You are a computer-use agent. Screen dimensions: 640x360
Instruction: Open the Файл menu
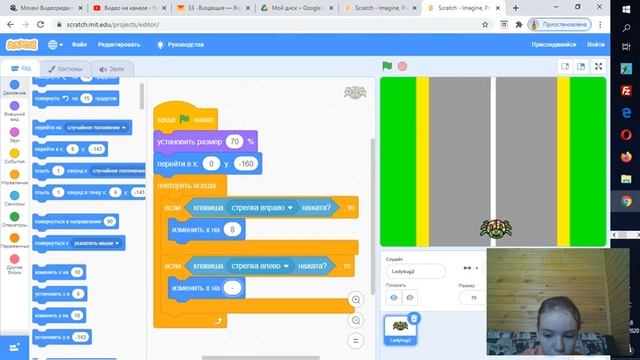79,44
